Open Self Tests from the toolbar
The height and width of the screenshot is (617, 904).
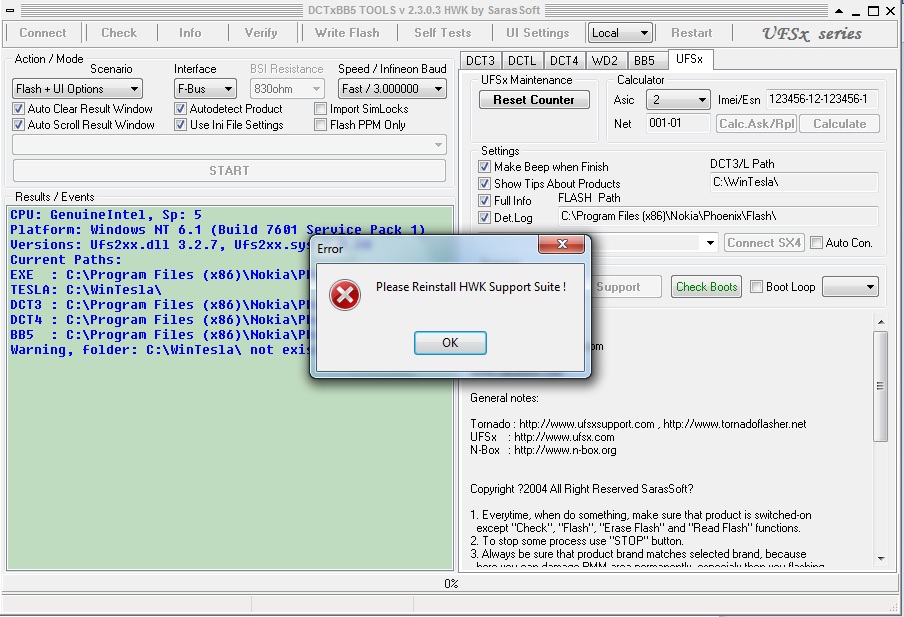[443, 33]
